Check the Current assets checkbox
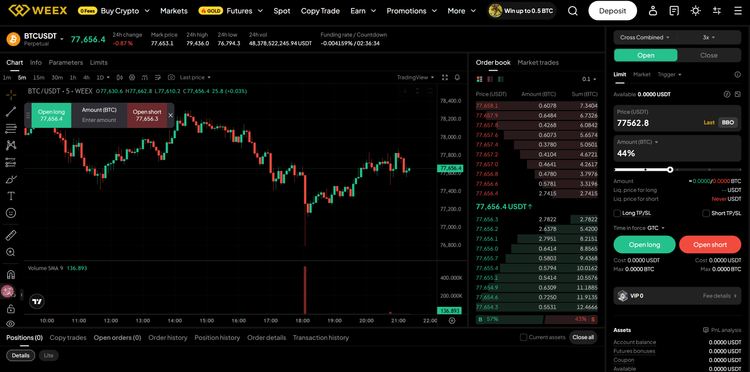This screenshot has height=372, width=750. pyautogui.click(x=523, y=338)
